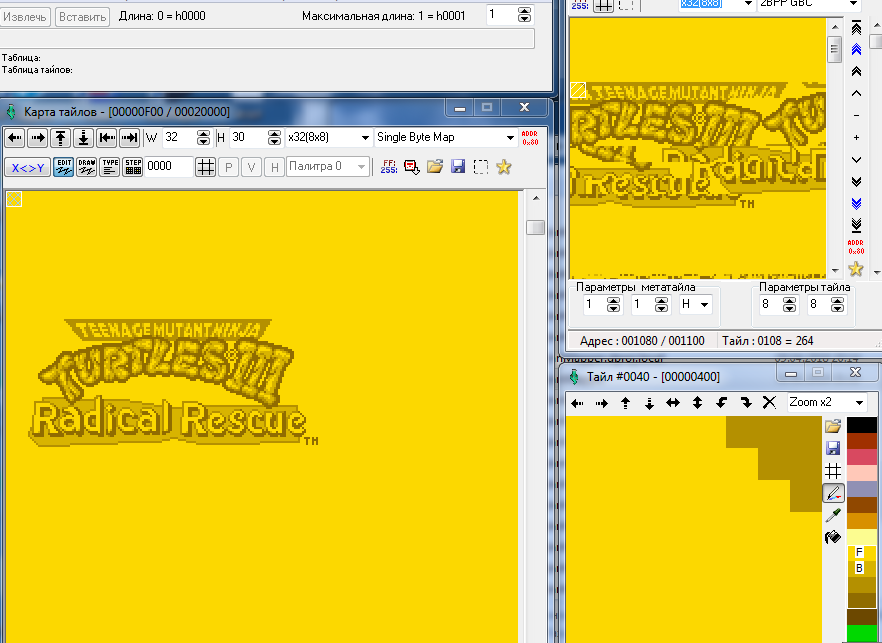This screenshot has width=882, height=643.
Task: Click the star bookmark in tile map toolbar
Action: tap(504, 167)
